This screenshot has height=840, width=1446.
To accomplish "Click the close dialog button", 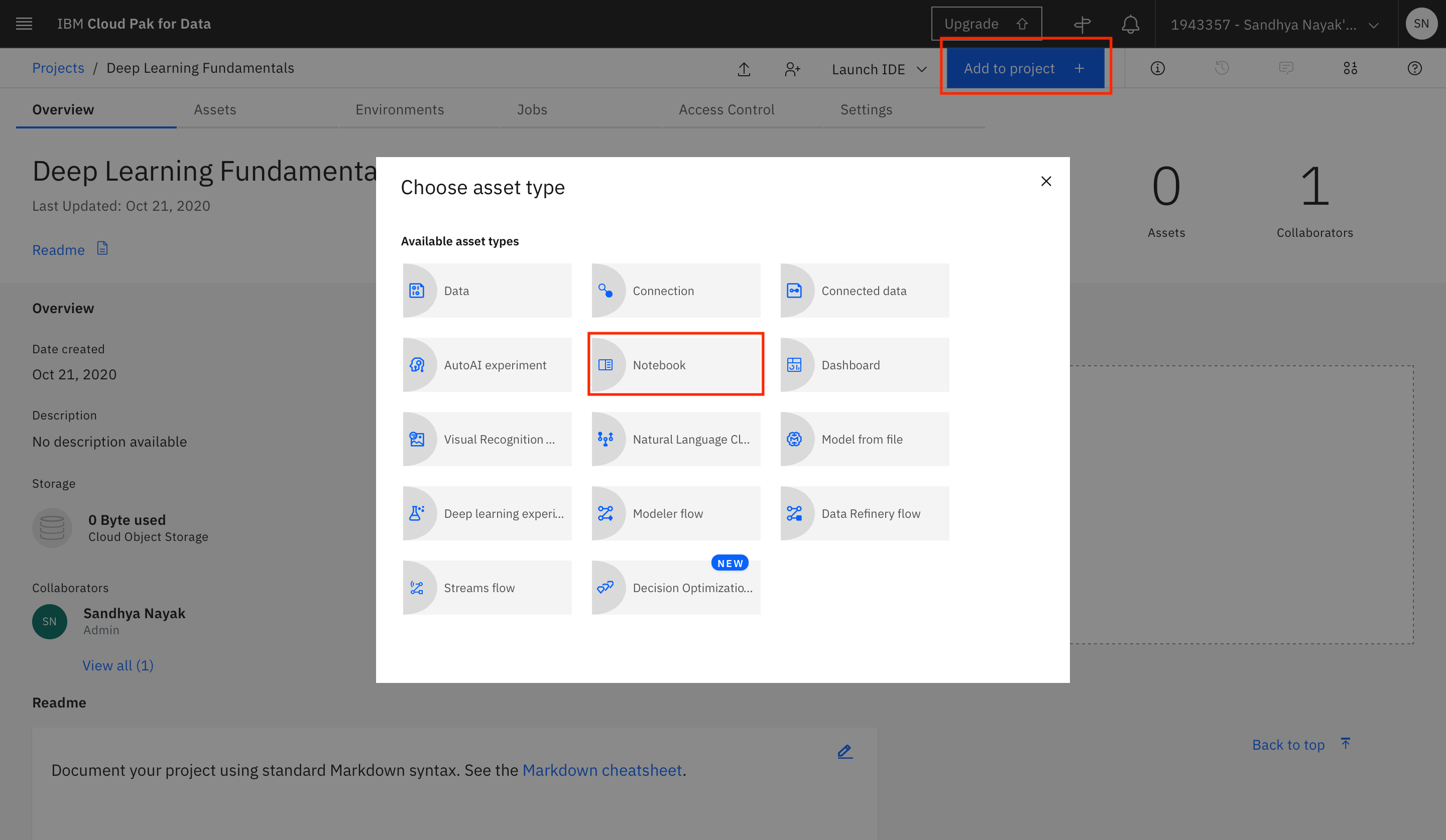I will [x=1046, y=181].
